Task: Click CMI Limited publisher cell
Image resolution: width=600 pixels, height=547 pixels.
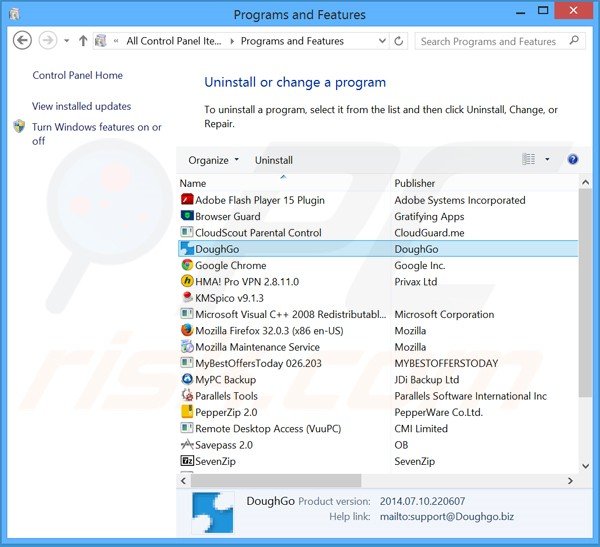Action: pyautogui.click(x=421, y=429)
